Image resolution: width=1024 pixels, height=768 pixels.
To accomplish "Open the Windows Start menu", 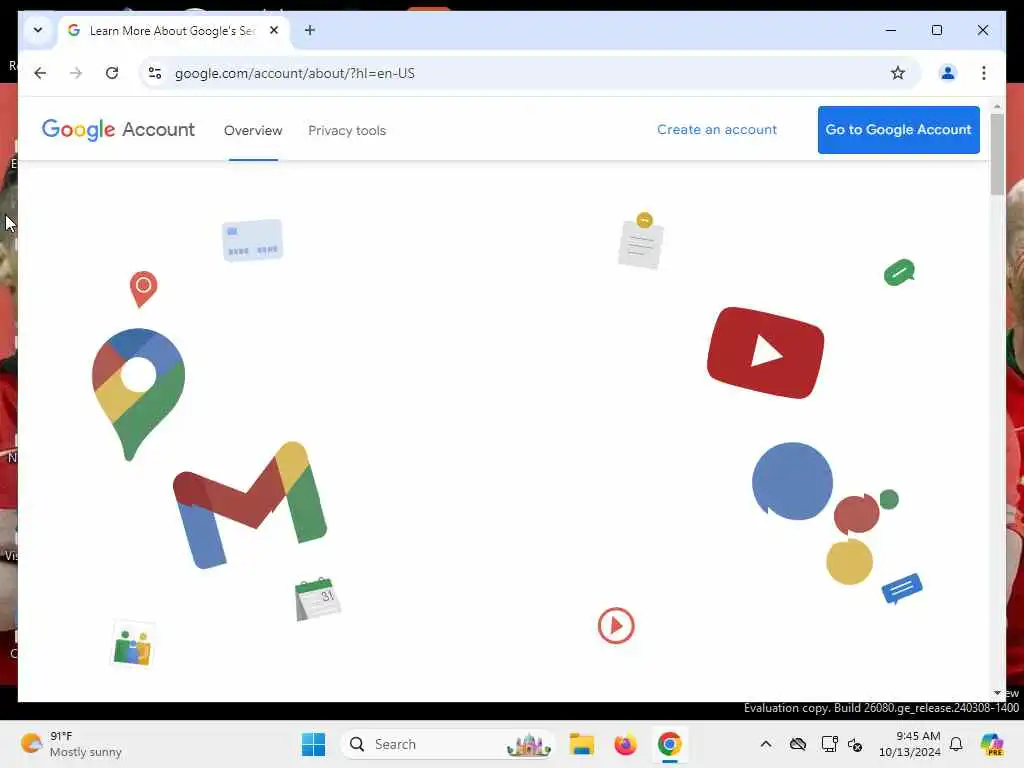I will click(x=313, y=744).
